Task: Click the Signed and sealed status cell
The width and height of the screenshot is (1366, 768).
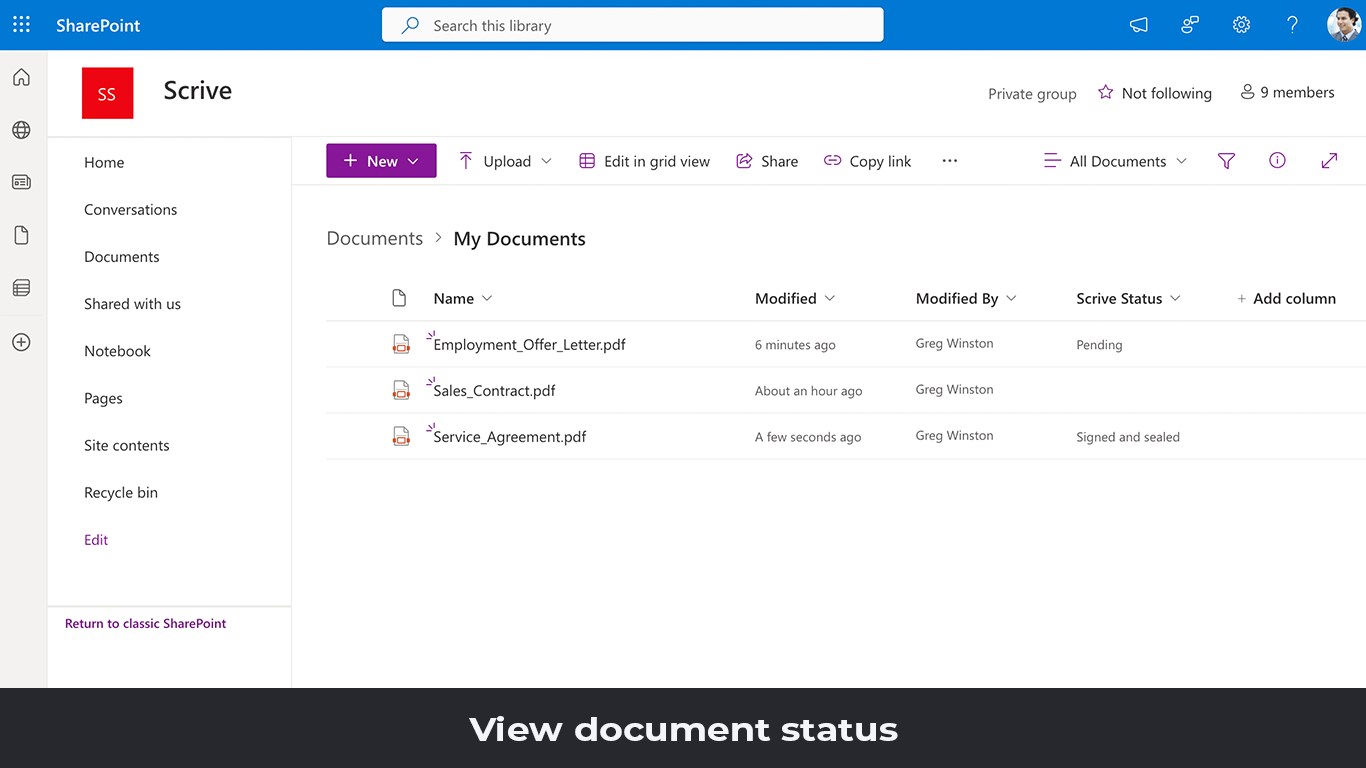Action: (1128, 437)
